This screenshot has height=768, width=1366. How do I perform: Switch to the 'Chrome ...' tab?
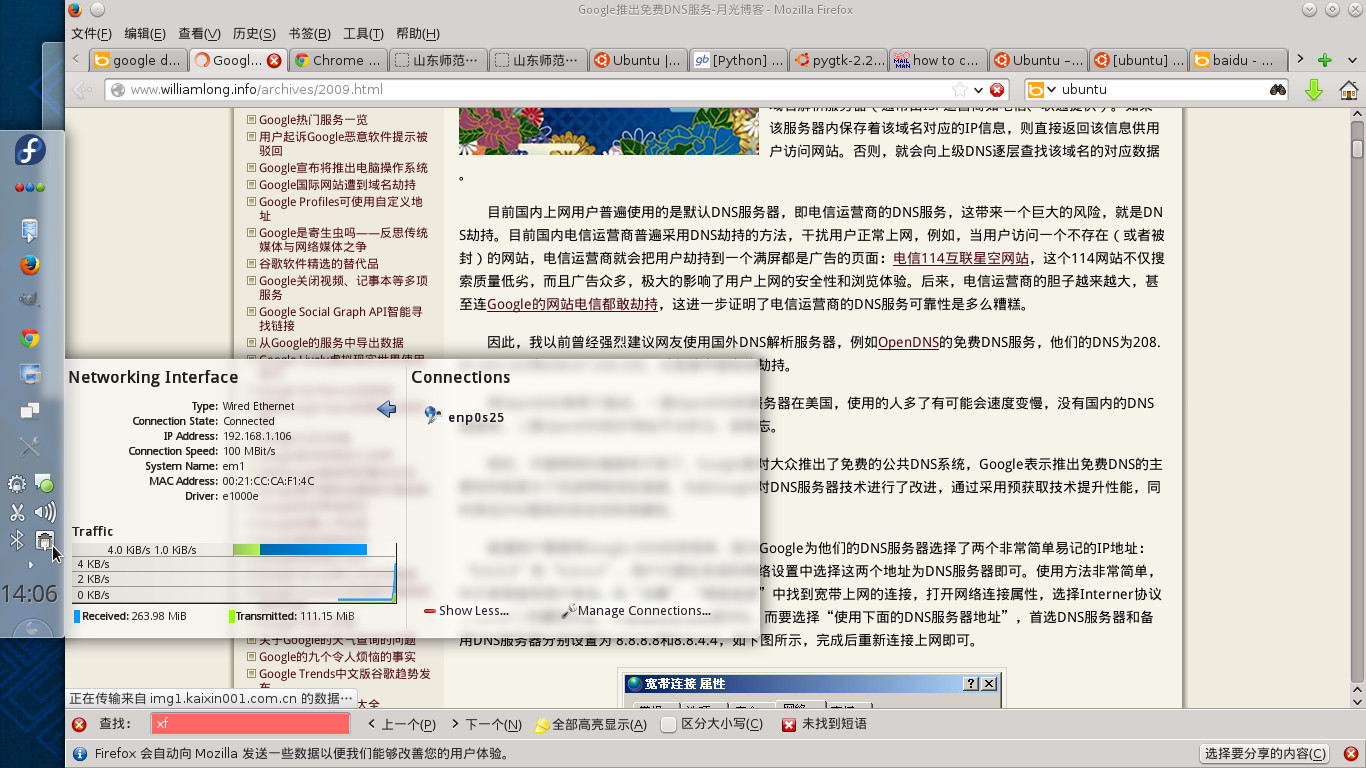338,60
